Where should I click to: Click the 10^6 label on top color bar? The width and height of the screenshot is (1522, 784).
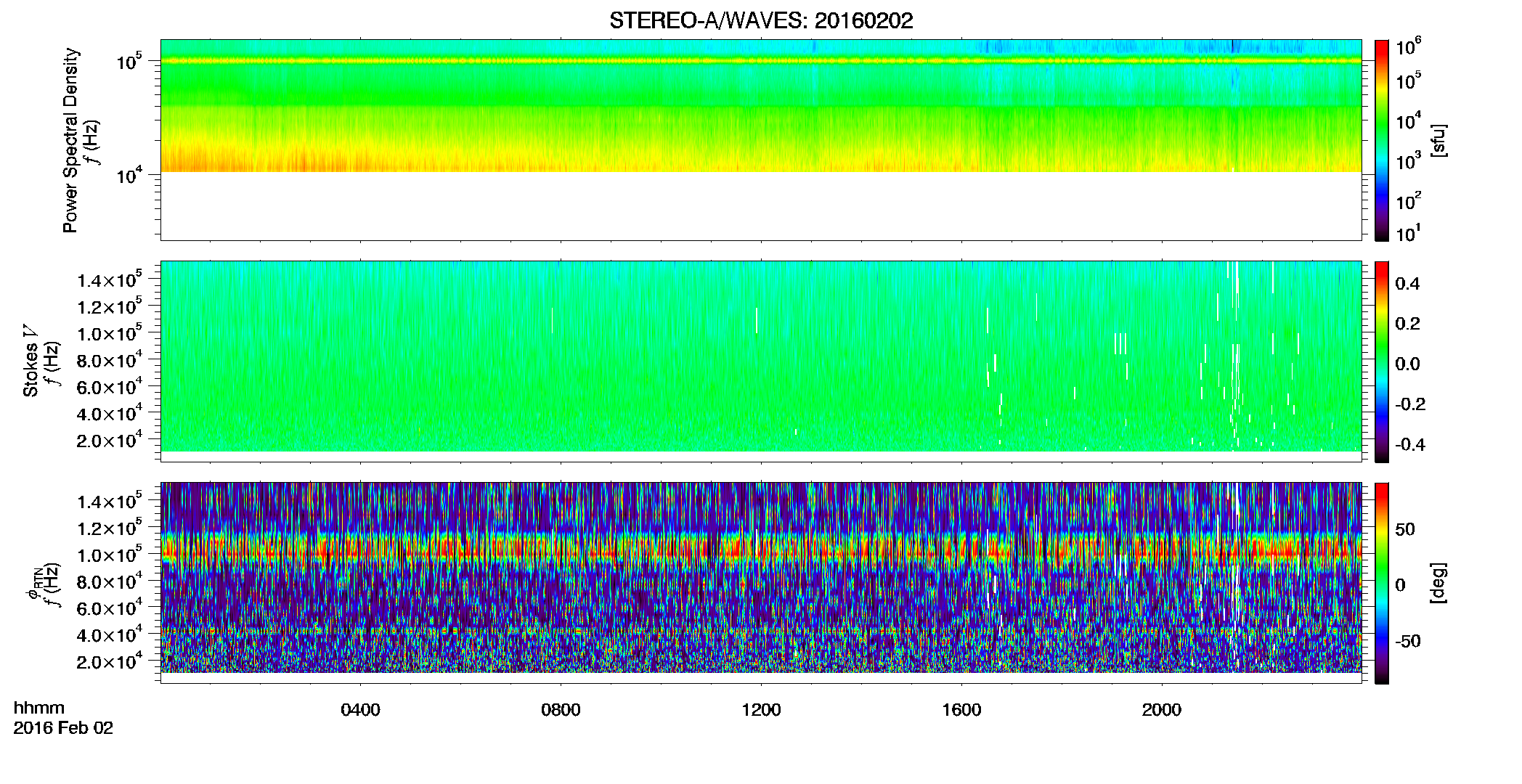click(x=1409, y=47)
